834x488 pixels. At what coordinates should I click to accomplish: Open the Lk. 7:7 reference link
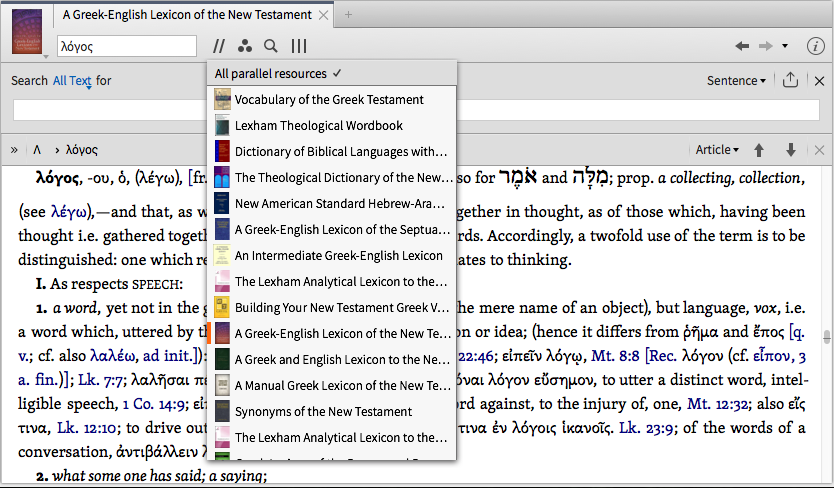(x=102, y=379)
